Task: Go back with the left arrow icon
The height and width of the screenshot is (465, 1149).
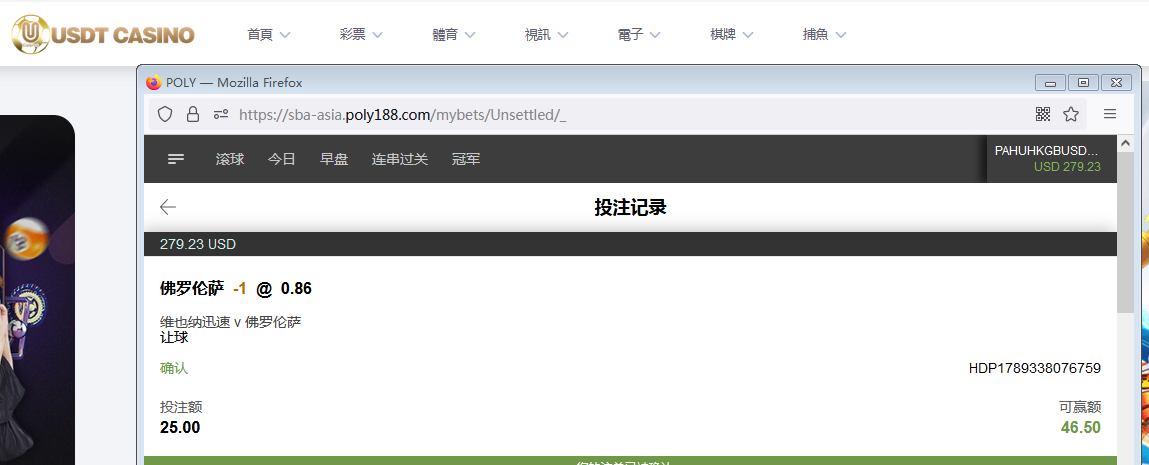Action: tap(168, 207)
